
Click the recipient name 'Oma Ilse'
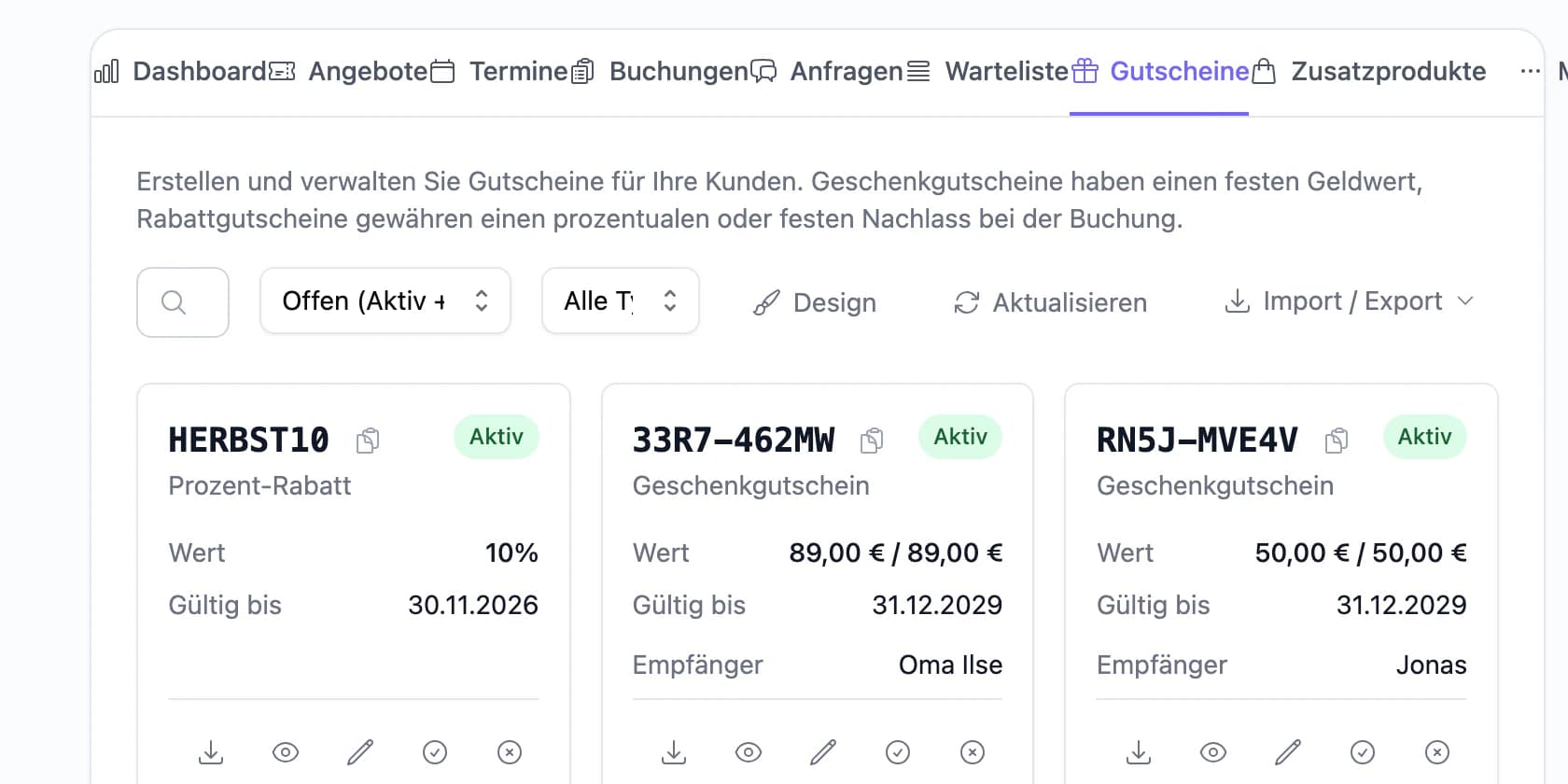[x=950, y=665]
